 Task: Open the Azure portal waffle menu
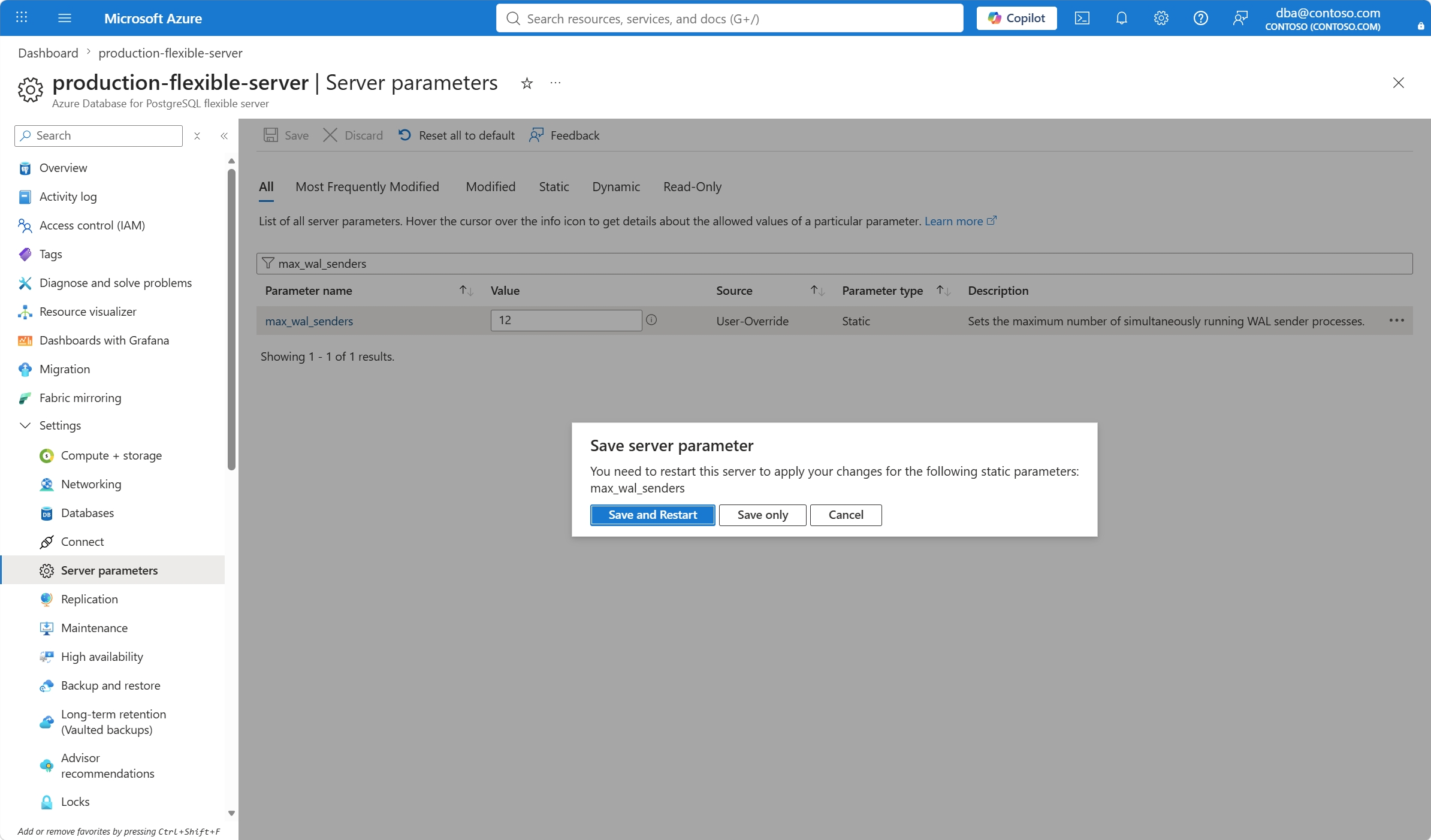tap(22, 18)
